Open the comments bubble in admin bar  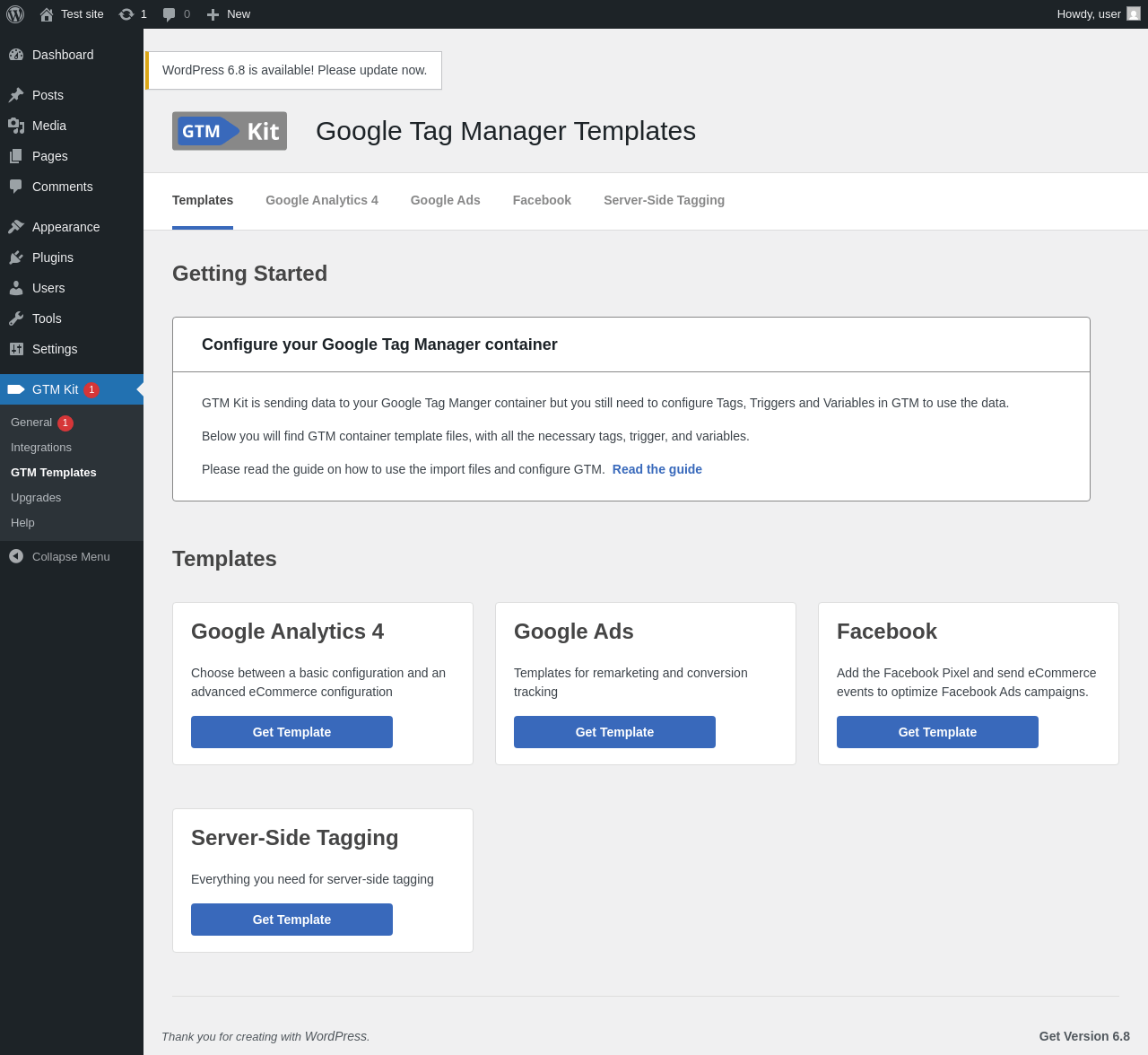[170, 14]
